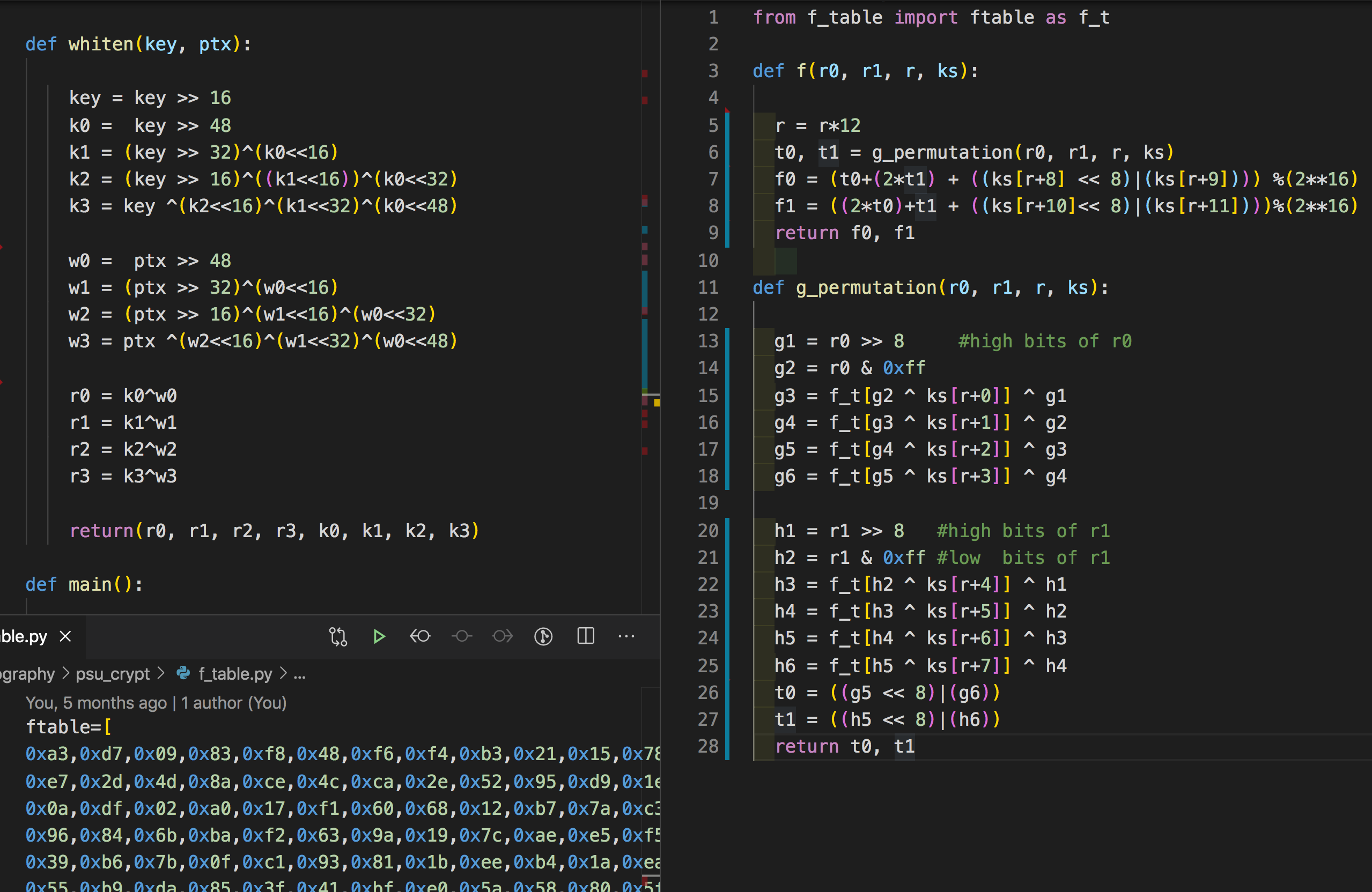The width and height of the screenshot is (1372, 892).
Task: Go back using the left navigation arrow icon
Action: pos(421,636)
